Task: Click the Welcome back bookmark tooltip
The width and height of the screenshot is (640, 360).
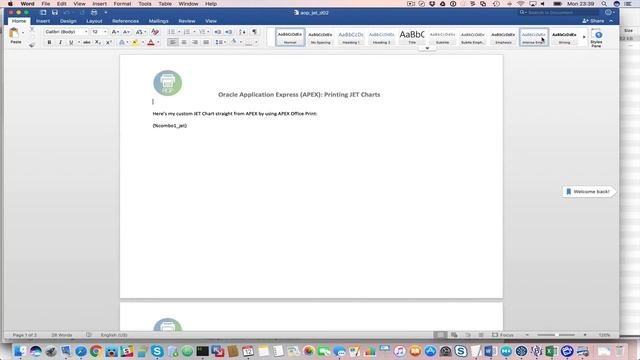Action: [x=588, y=191]
